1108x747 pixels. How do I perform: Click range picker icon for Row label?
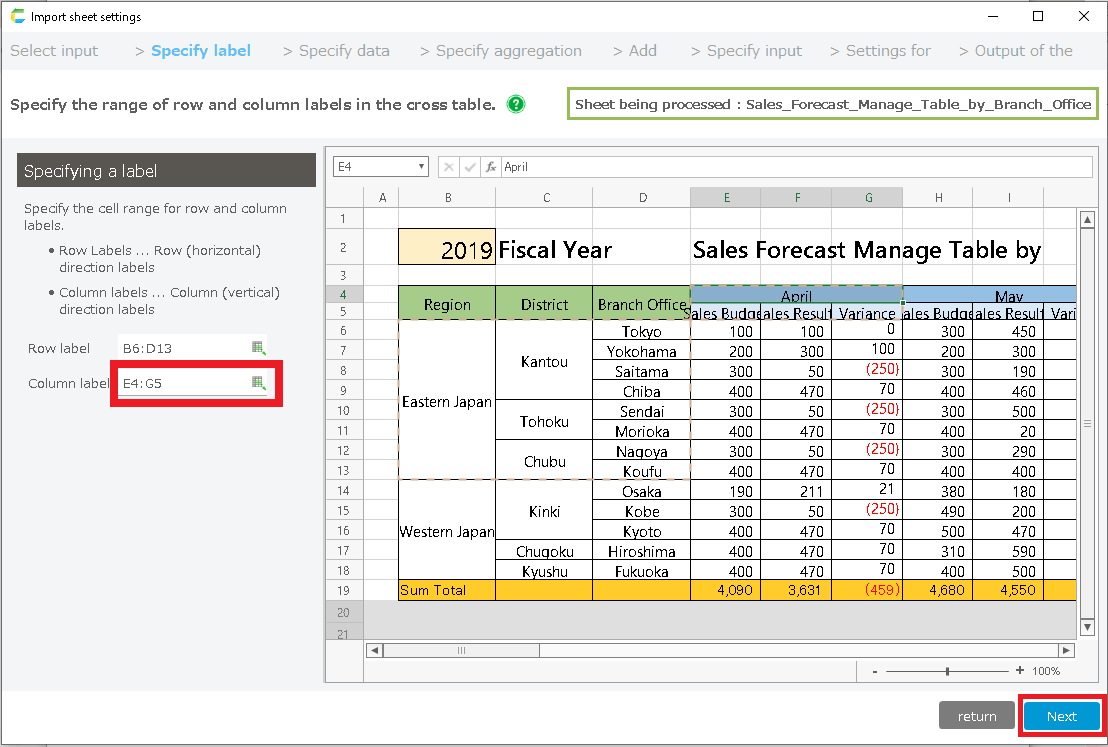(x=258, y=348)
